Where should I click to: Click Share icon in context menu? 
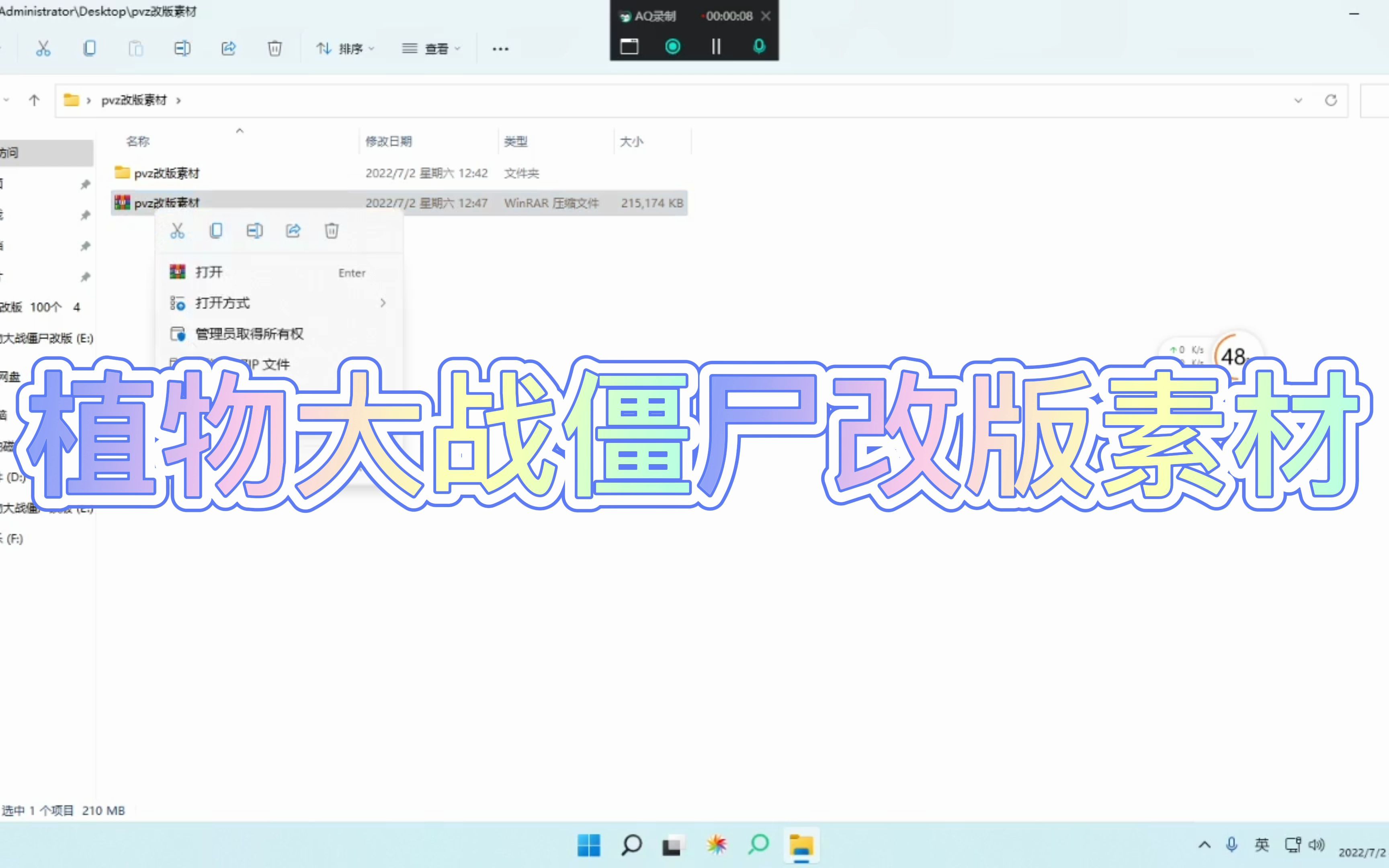293,231
